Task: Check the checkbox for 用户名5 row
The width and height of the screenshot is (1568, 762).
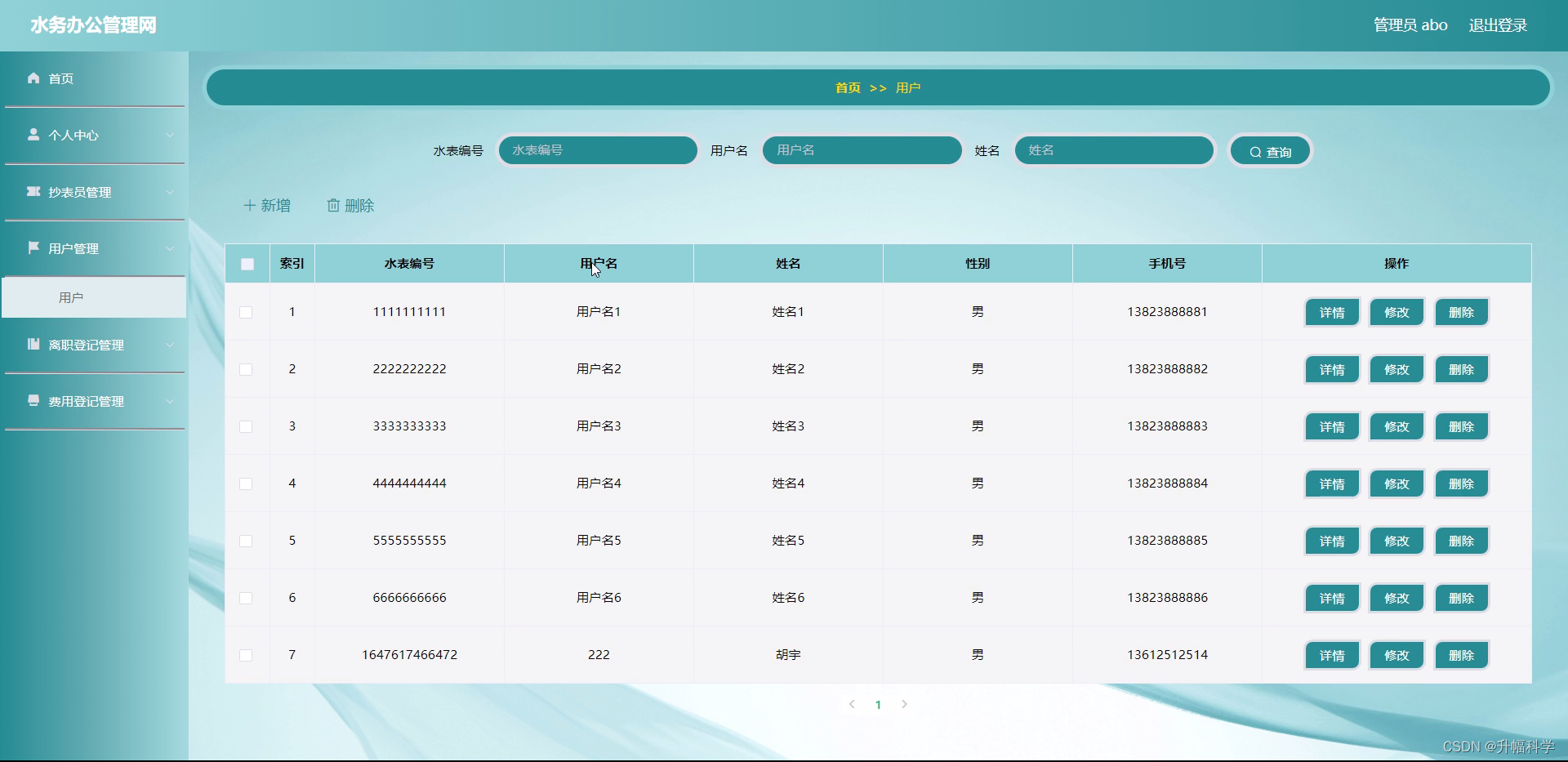Action: pyautogui.click(x=246, y=541)
